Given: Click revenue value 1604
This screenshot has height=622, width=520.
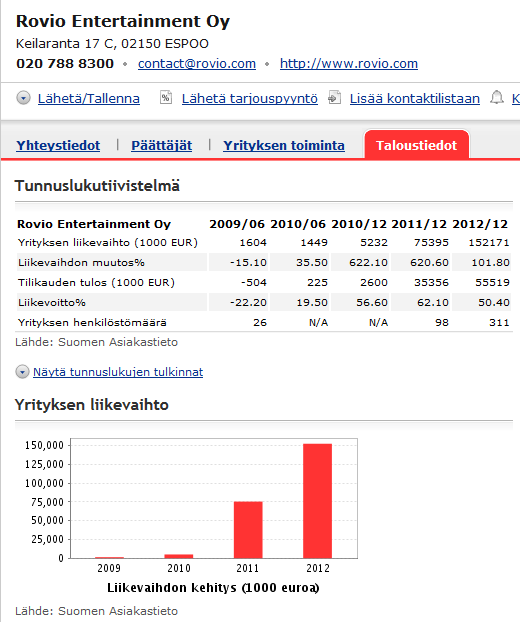Looking at the screenshot, I should point(253,242).
